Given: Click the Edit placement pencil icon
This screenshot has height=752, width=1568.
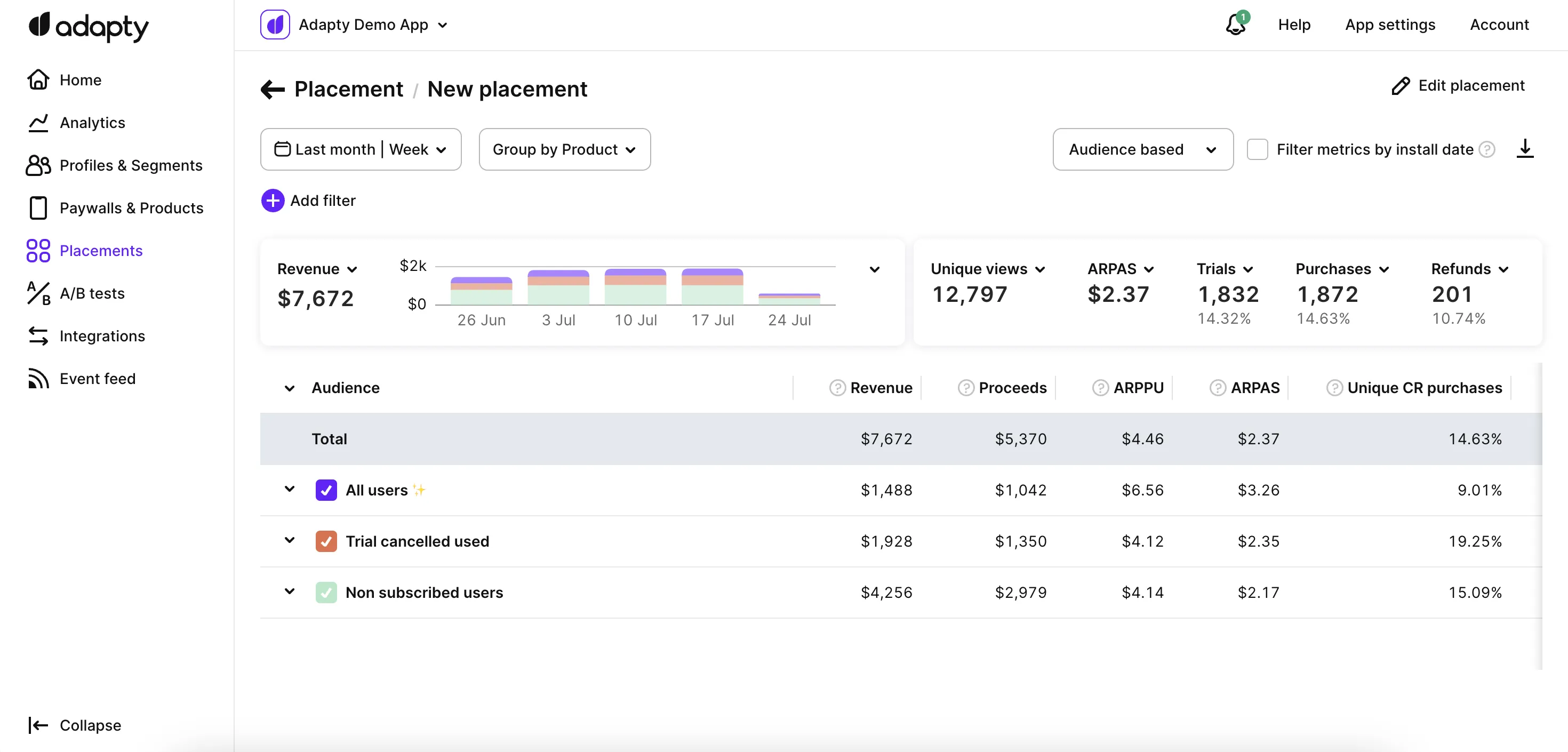Looking at the screenshot, I should 1401,86.
